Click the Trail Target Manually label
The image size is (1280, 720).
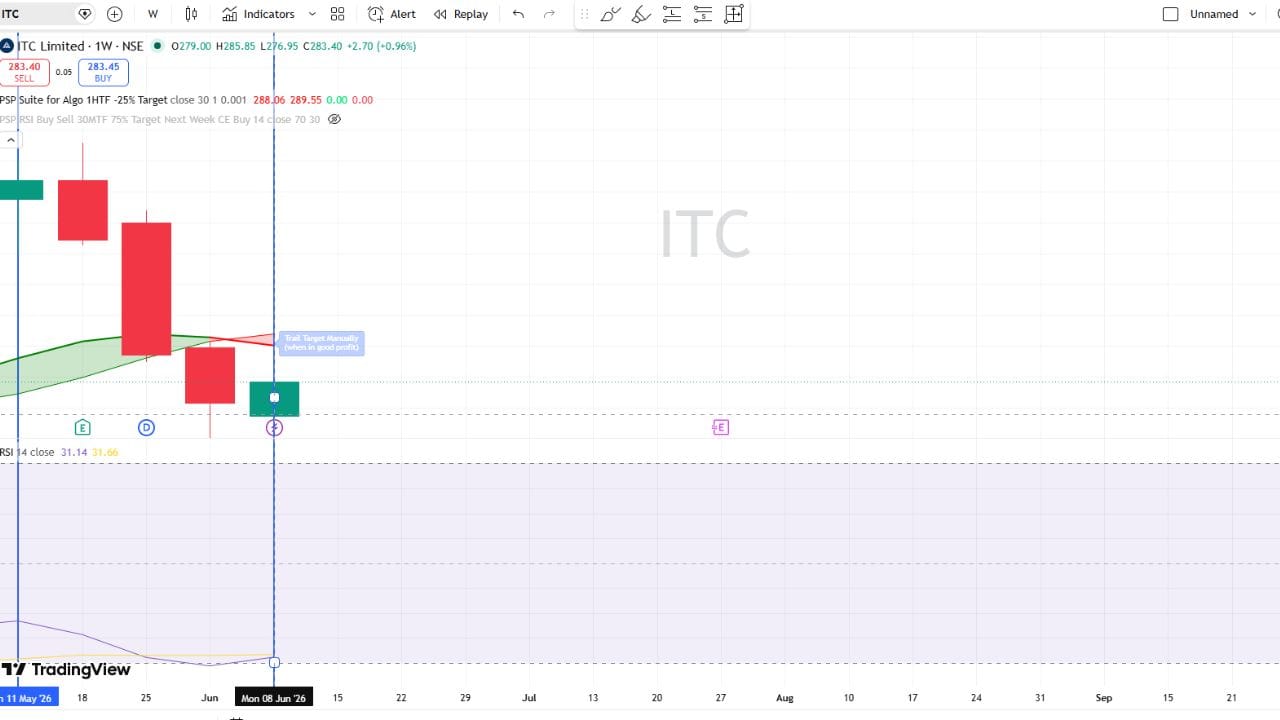(x=321, y=343)
